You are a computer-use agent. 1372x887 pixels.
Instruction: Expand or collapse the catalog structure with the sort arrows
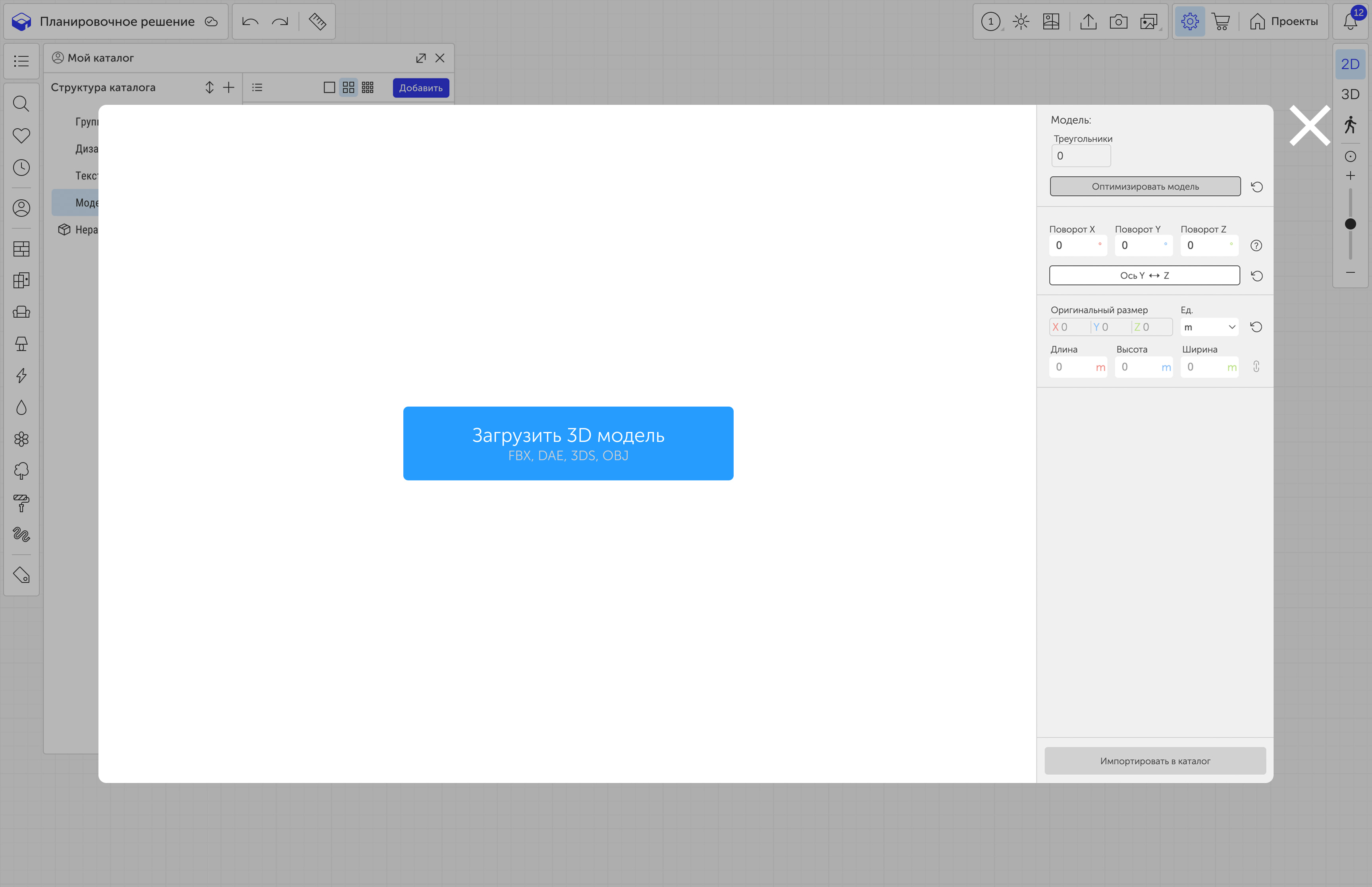point(209,87)
